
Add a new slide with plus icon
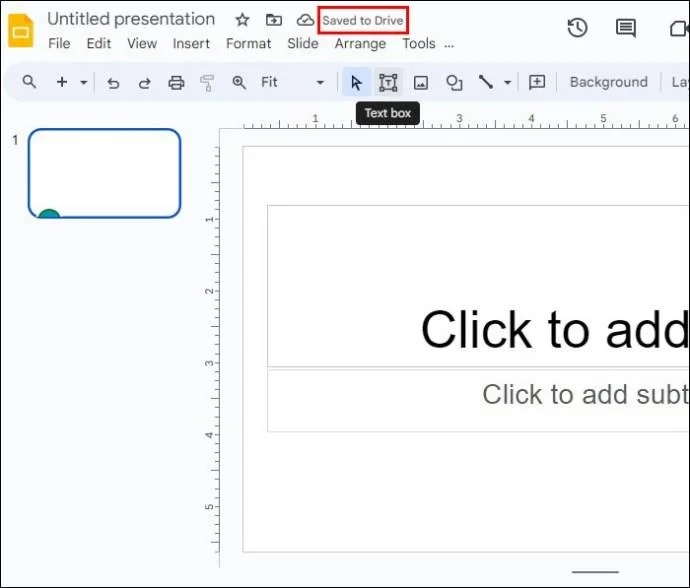[62, 82]
